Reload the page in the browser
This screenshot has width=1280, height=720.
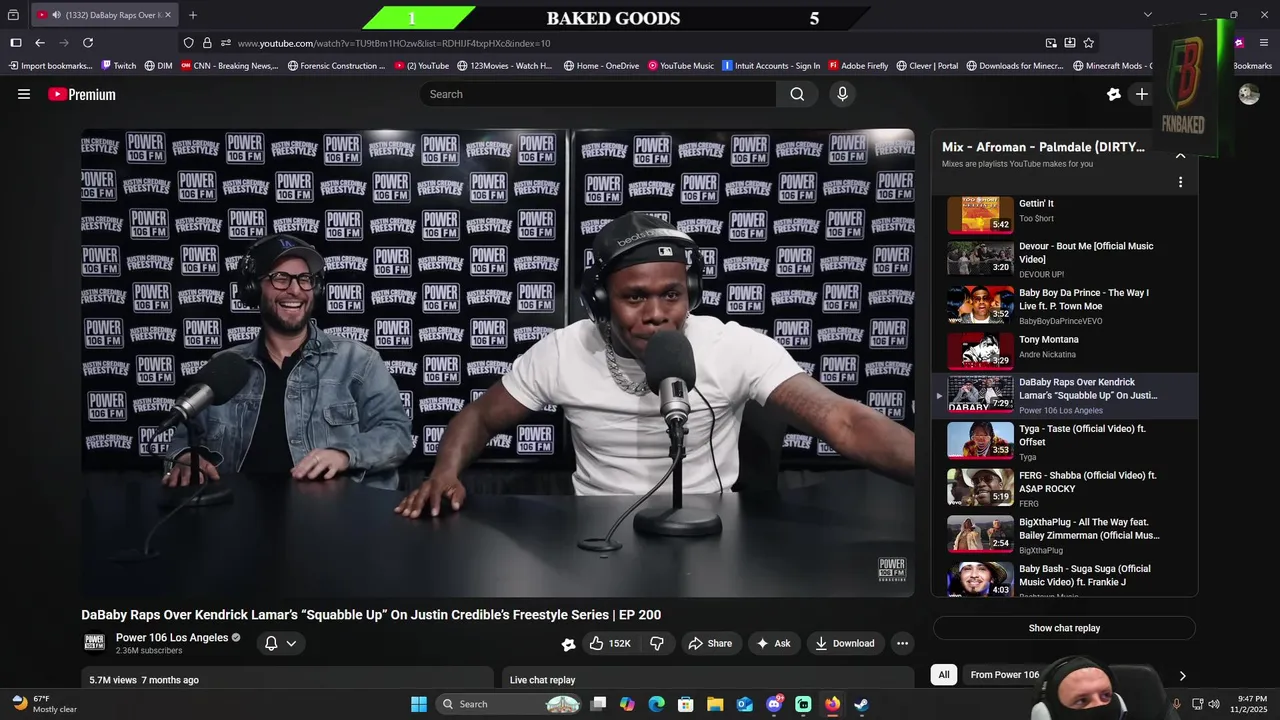[88, 43]
